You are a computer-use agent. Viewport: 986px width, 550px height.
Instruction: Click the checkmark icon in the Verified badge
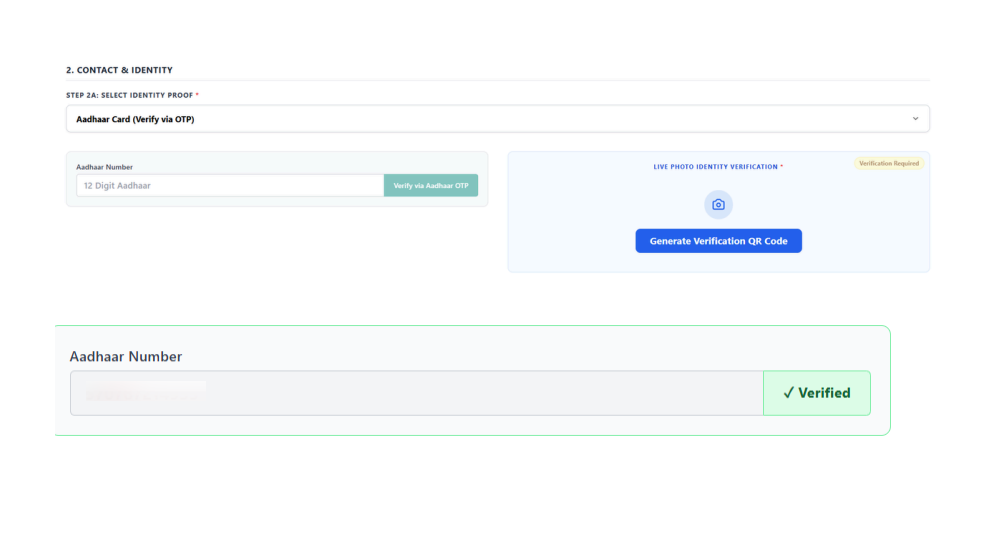[x=788, y=393]
